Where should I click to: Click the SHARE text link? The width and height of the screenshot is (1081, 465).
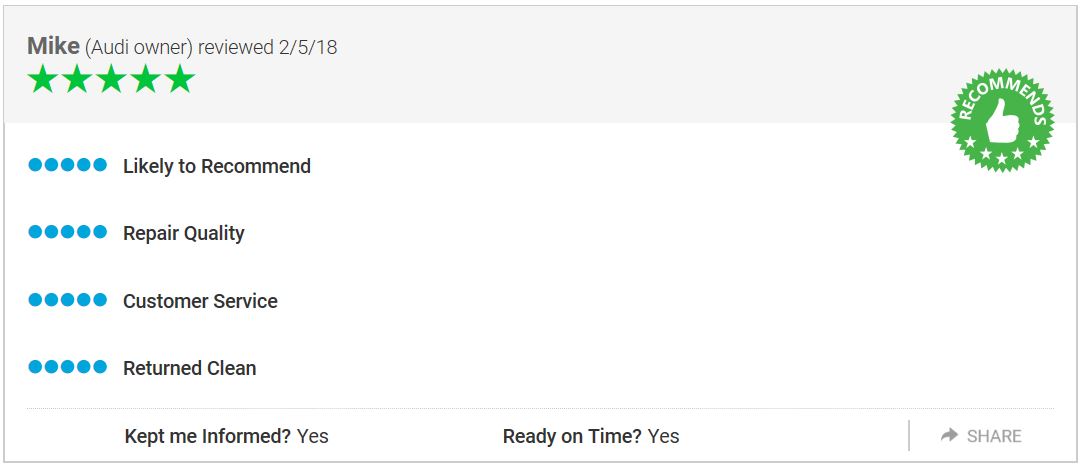pyautogui.click(x=994, y=436)
